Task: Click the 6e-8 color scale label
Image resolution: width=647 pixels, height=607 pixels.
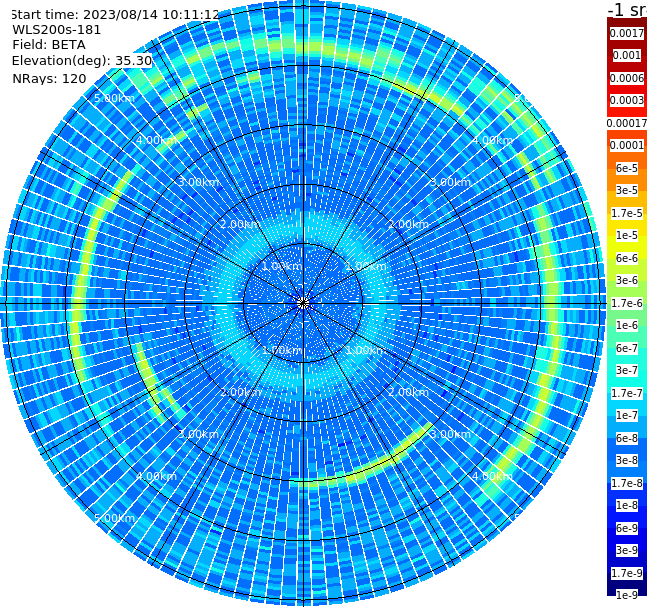Action: tap(627, 438)
